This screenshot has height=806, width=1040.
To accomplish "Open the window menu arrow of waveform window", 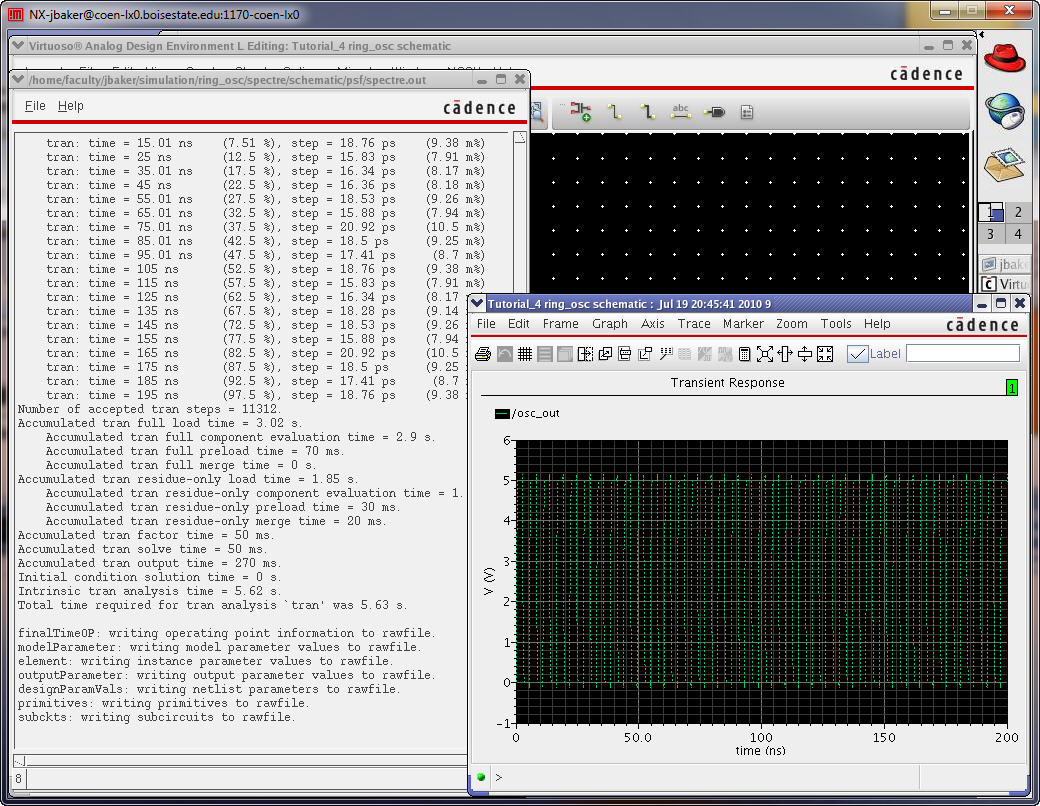I will pos(478,304).
